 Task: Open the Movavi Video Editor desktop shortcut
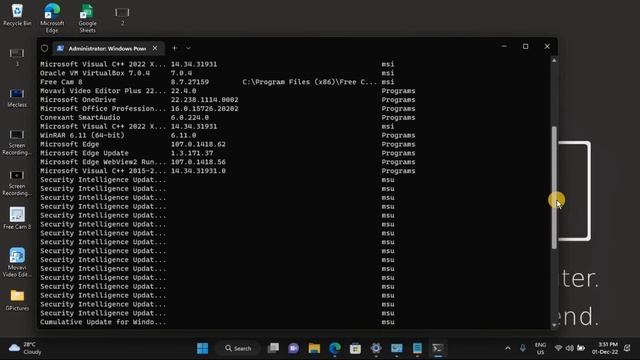pos(17,262)
